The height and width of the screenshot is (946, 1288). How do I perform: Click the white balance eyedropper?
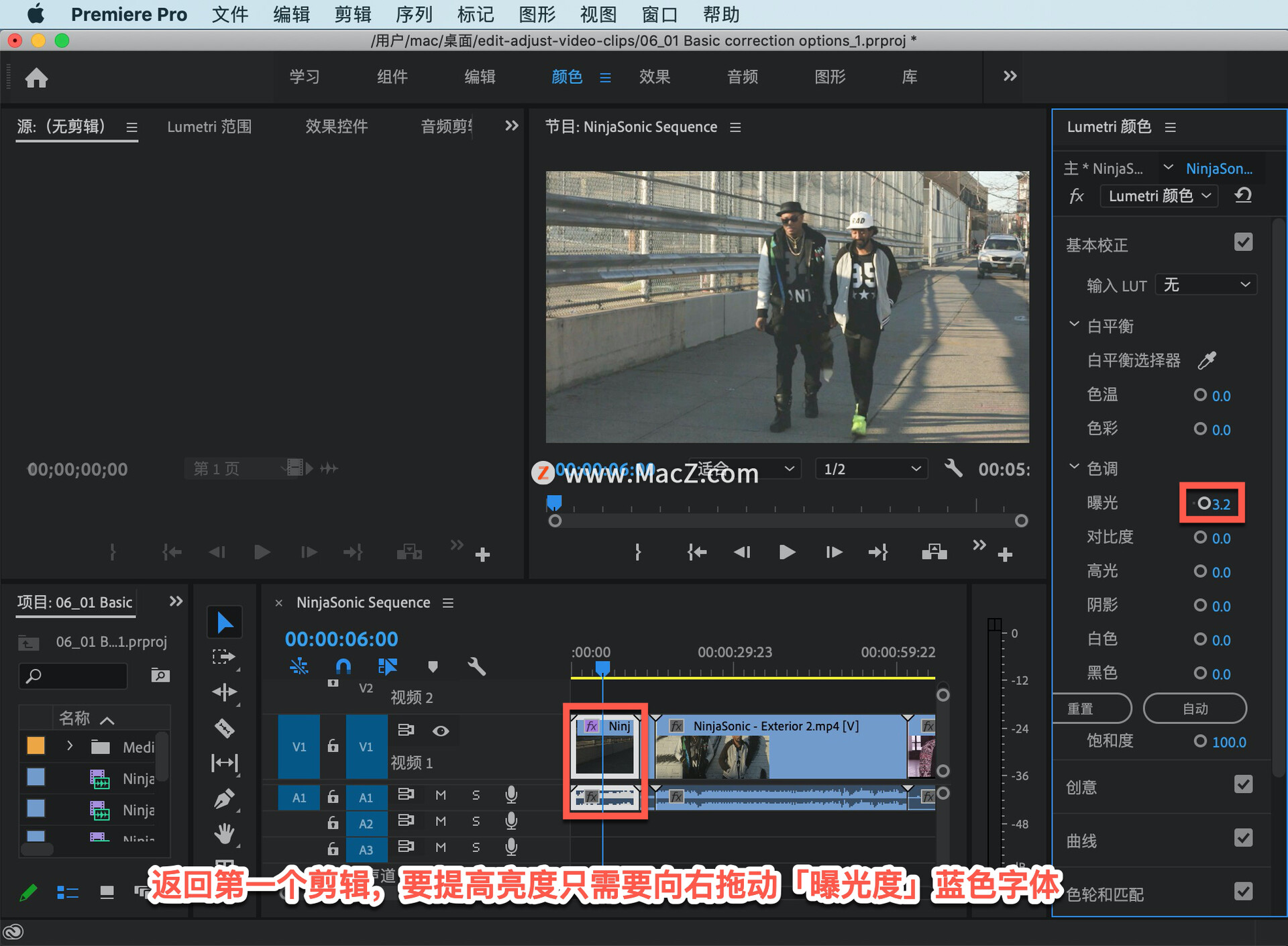click(x=1207, y=360)
